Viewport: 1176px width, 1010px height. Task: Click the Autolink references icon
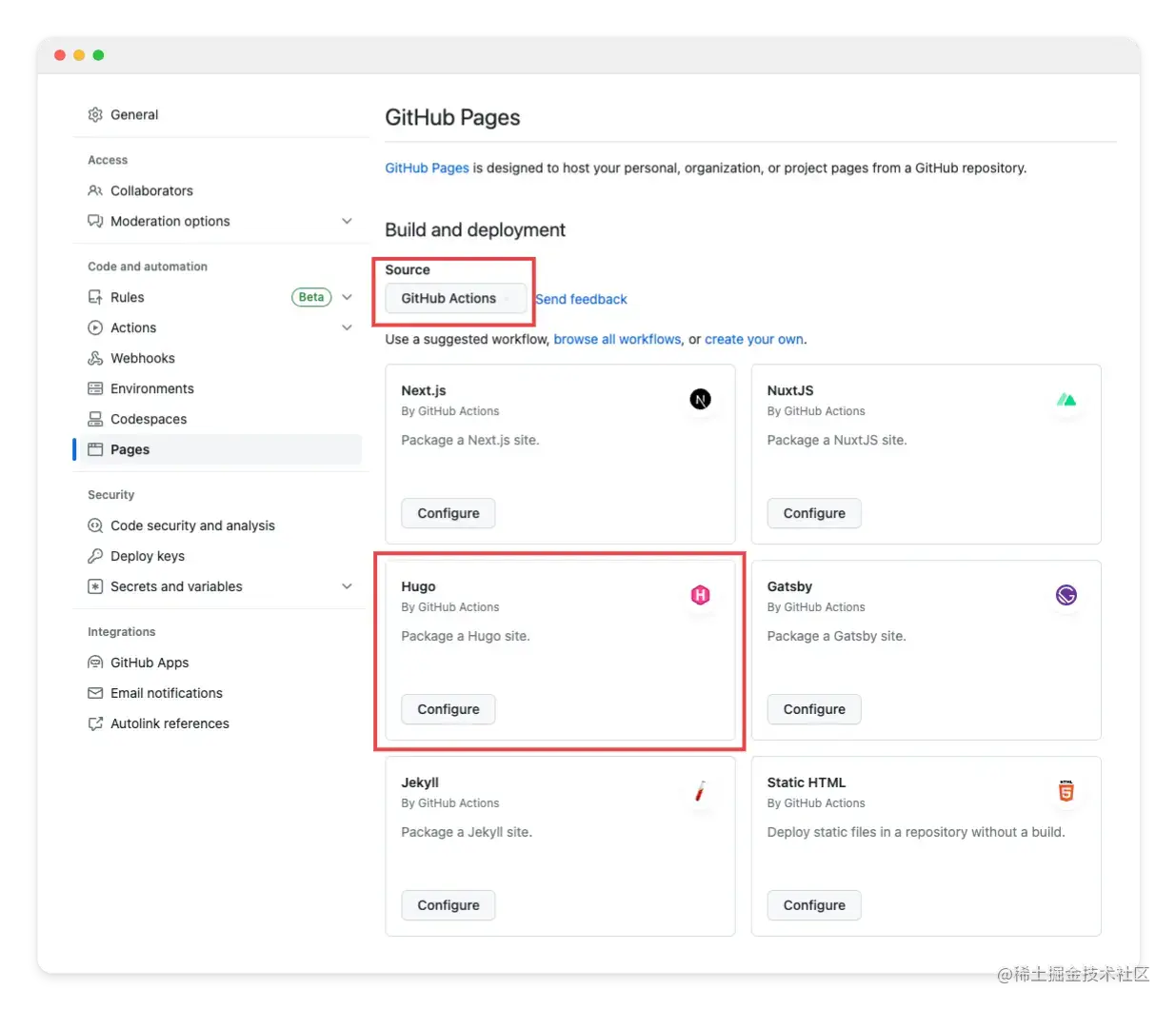tap(95, 724)
